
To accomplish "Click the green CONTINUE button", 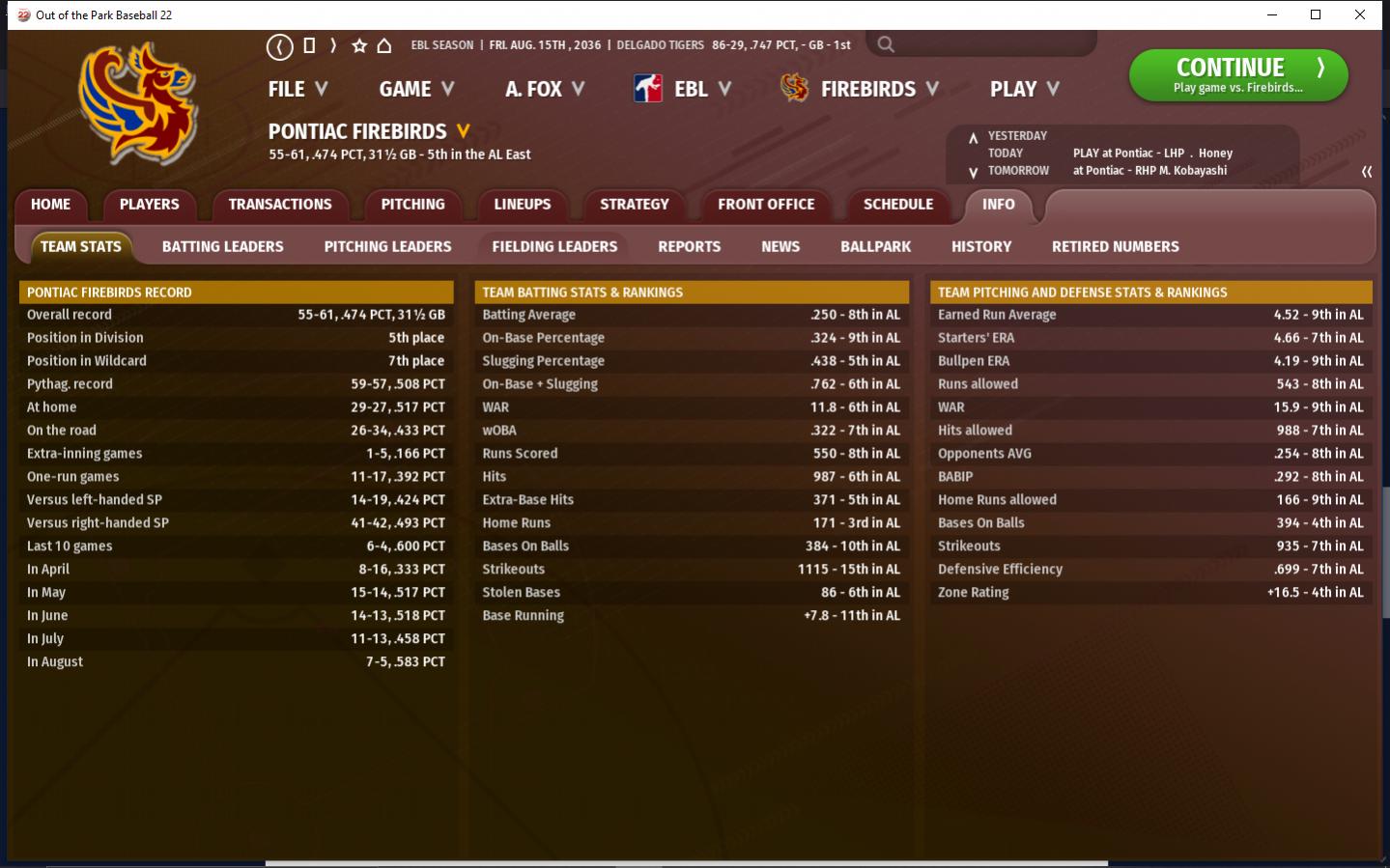I will 1238,75.
